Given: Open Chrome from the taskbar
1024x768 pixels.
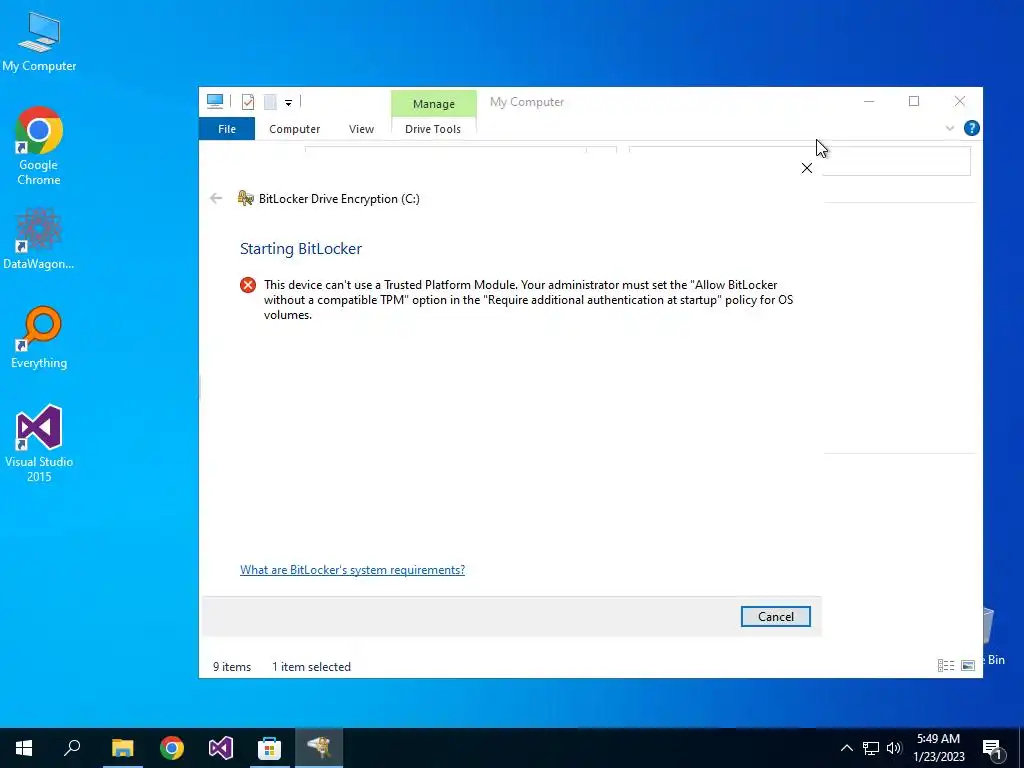Looking at the screenshot, I should pyautogui.click(x=172, y=748).
